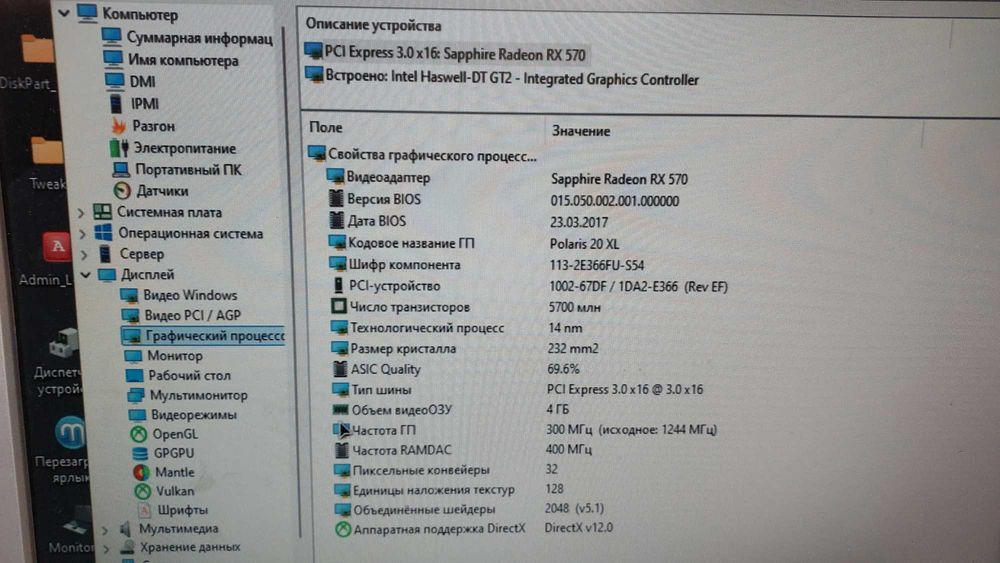The width and height of the screenshot is (1000, 563).
Task: Click the Имя компьютера icon
Action: [x=113, y=59]
